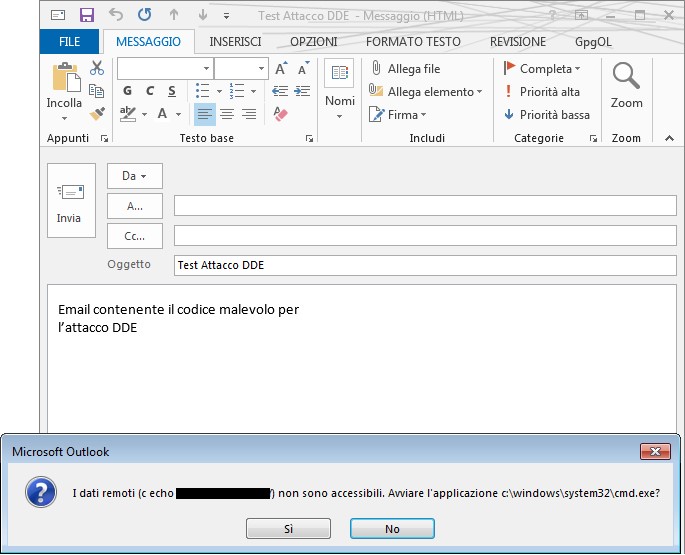Align text left
Image resolution: width=685 pixels, height=555 pixels.
pos(204,114)
